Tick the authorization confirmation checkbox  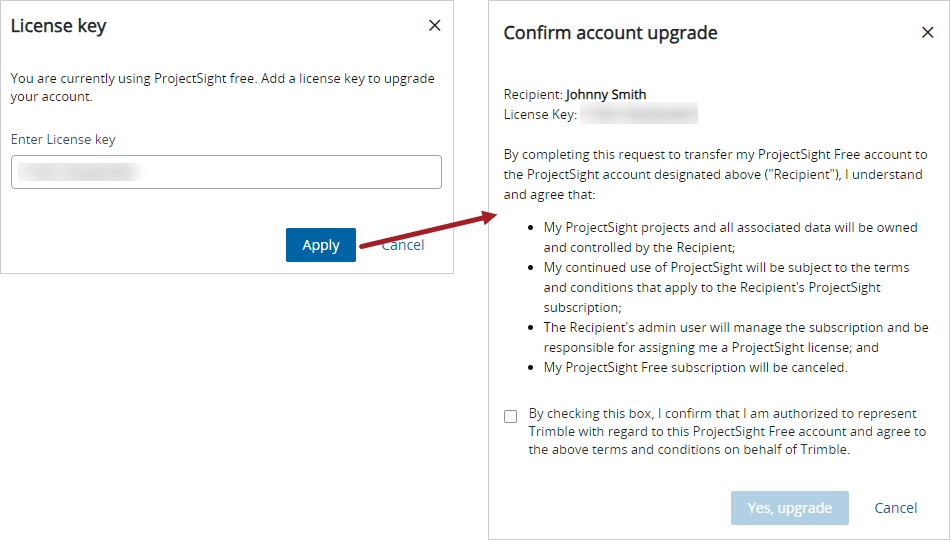[x=511, y=416]
